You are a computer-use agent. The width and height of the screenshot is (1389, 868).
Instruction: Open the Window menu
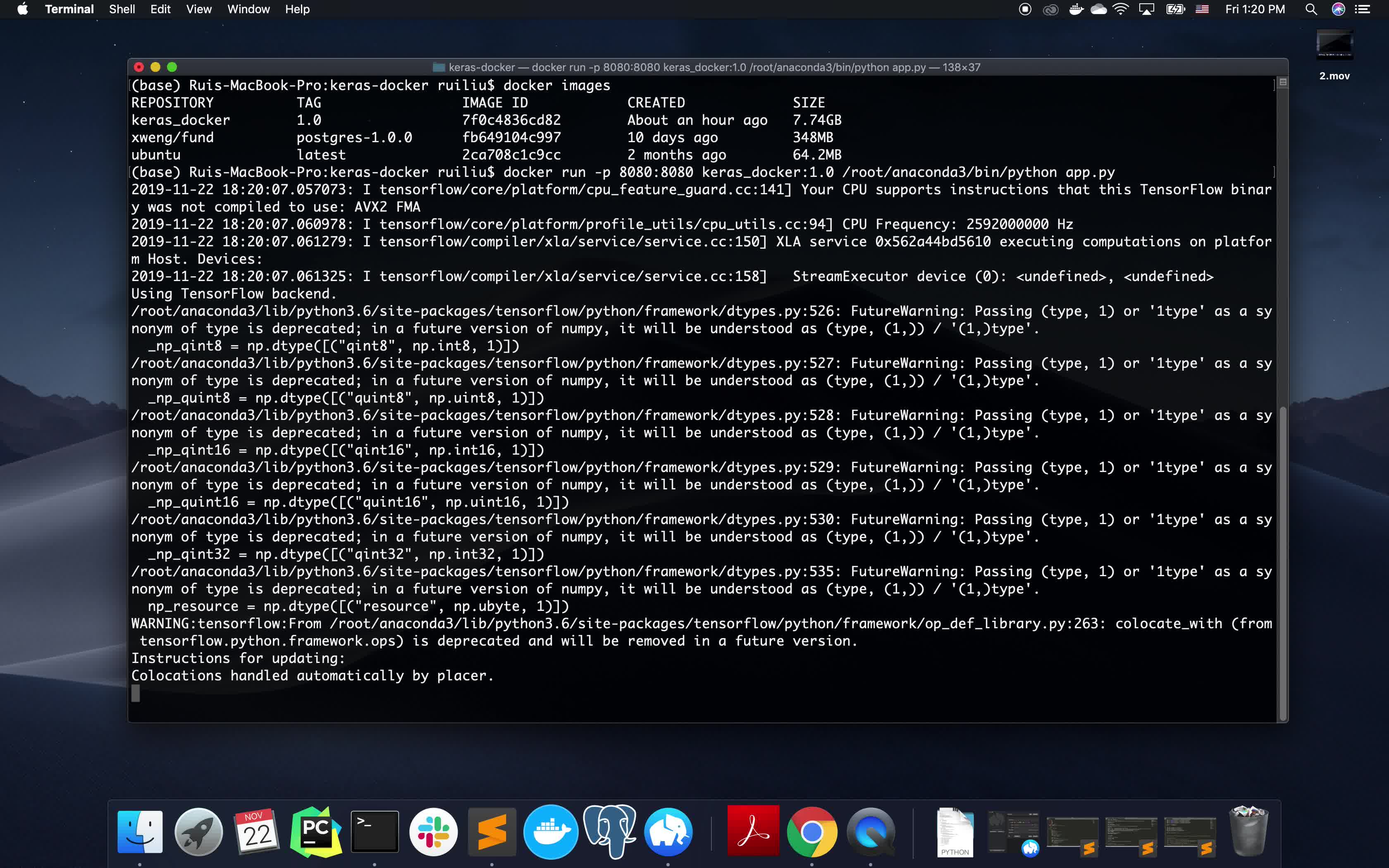click(248, 9)
